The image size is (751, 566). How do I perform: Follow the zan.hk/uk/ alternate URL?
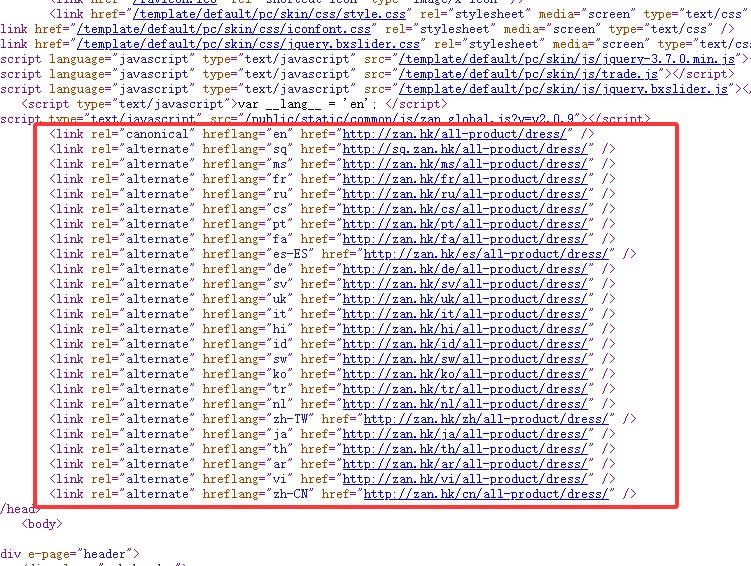(465, 299)
